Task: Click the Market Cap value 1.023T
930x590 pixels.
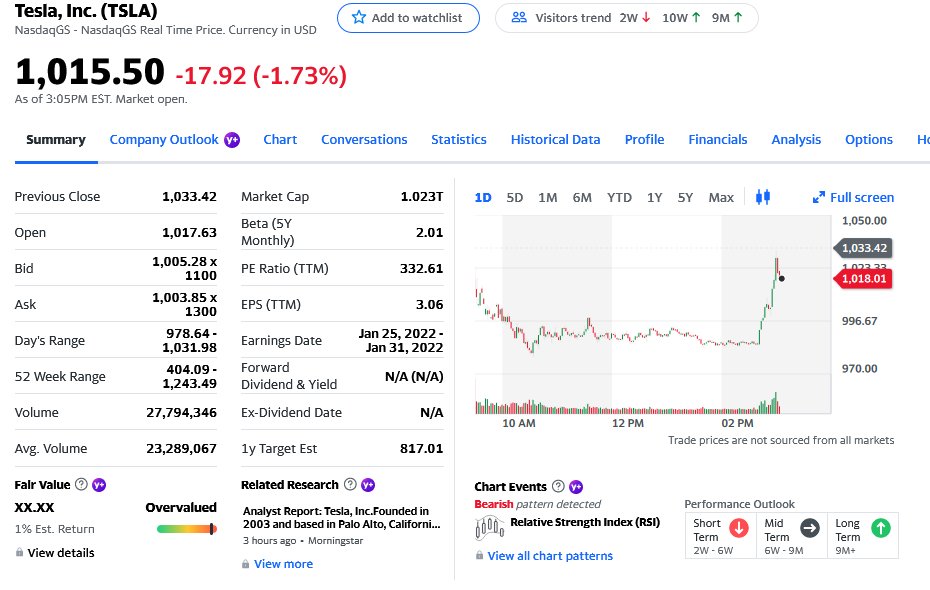Action: [x=422, y=196]
